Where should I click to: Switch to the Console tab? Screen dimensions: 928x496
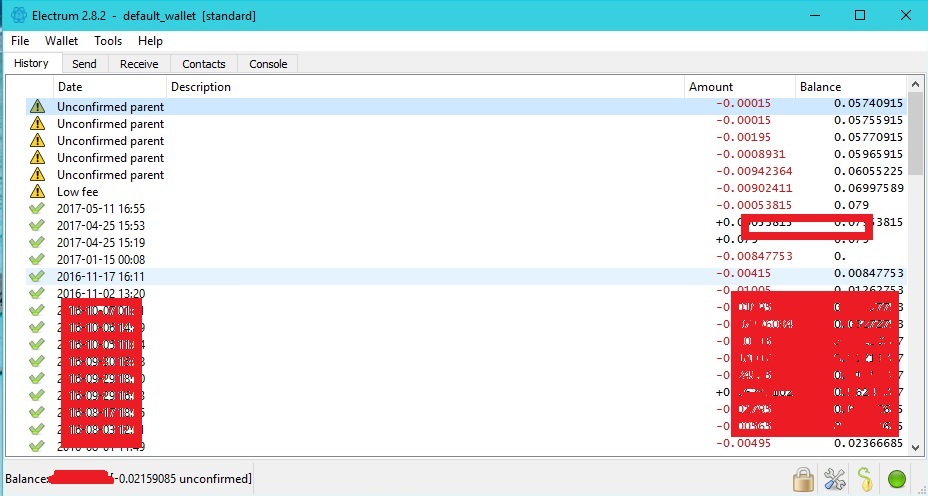pyautogui.click(x=268, y=64)
